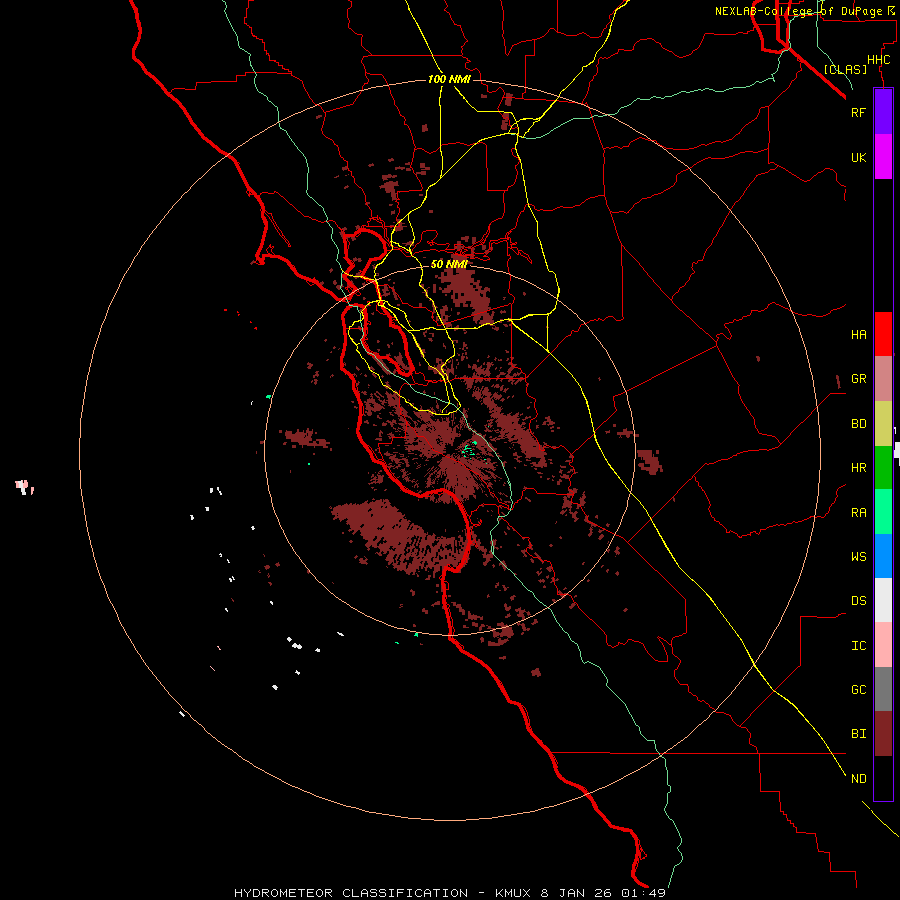The height and width of the screenshot is (900, 900).
Task: Click the GC legend label
Action: click(858, 690)
